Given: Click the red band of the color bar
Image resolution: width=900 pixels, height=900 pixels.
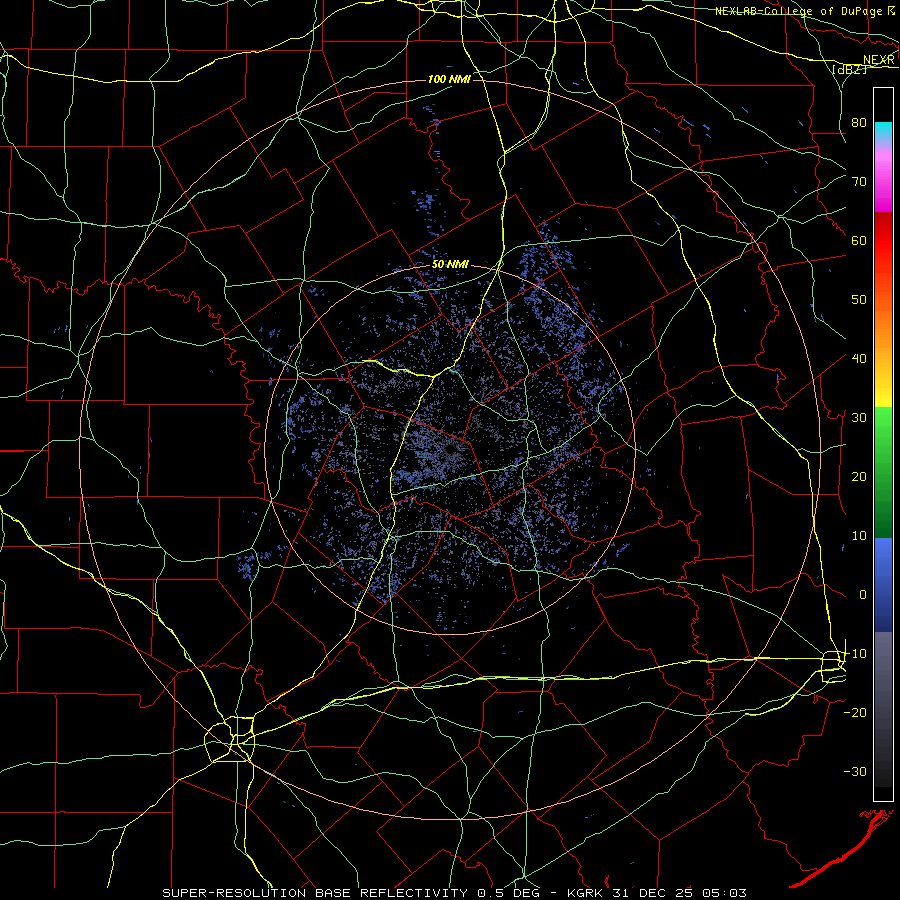Looking at the screenshot, I should pos(883,241).
